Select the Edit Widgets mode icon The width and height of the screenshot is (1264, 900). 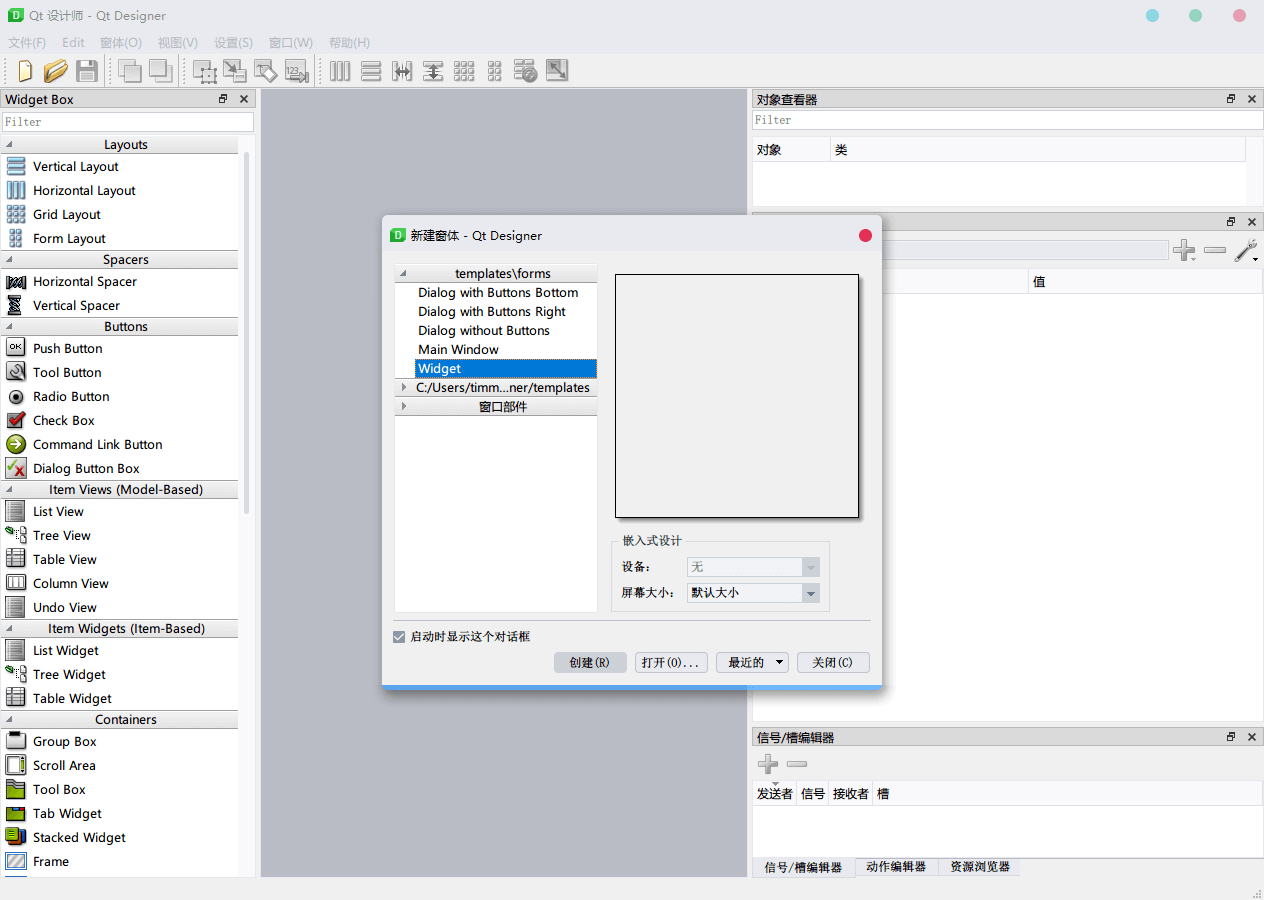click(x=205, y=71)
